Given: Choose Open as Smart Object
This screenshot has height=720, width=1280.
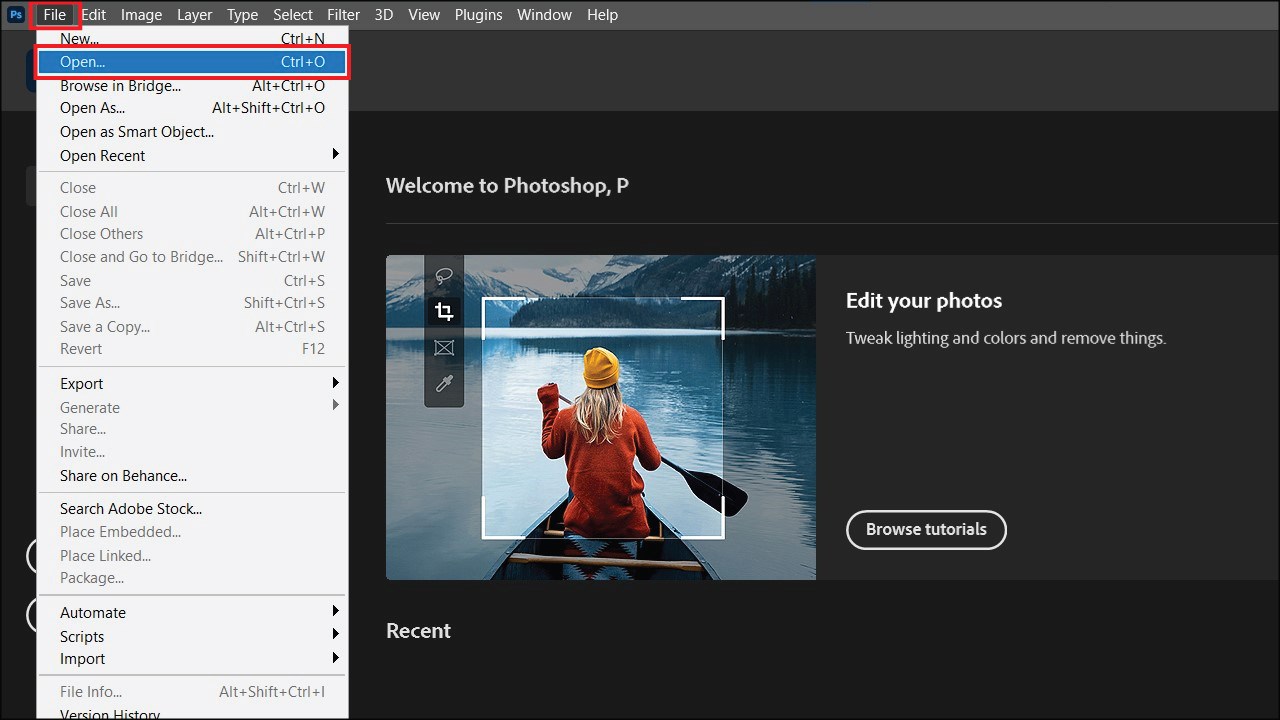Looking at the screenshot, I should (137, 131).
